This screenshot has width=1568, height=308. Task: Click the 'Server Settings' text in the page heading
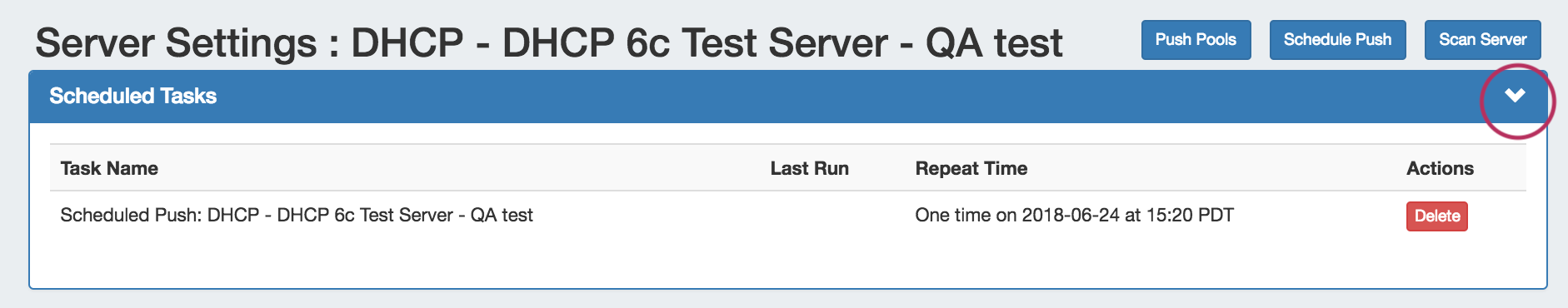click(176, 43)
